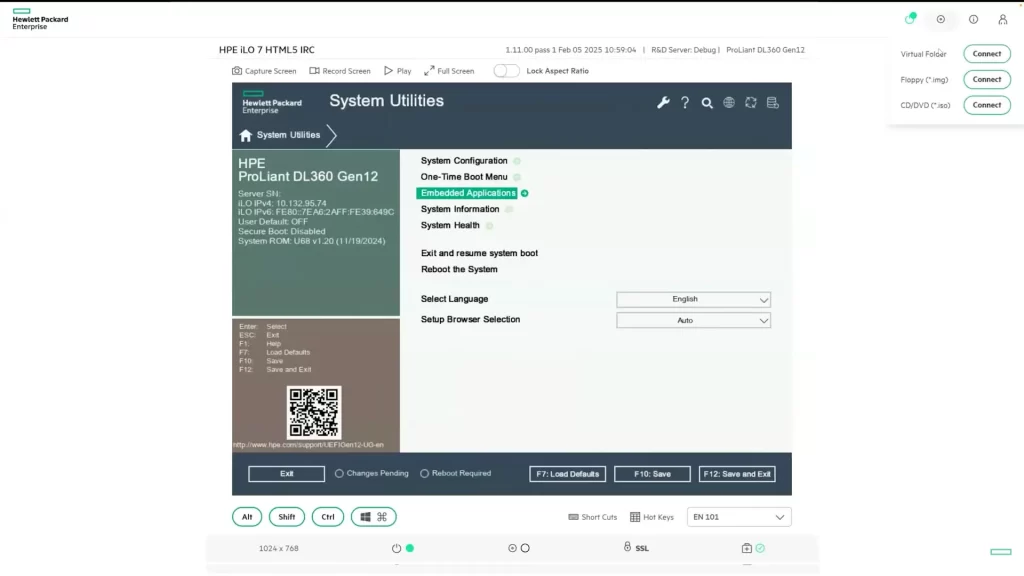Choose Reboot the System

coord(459,270)
